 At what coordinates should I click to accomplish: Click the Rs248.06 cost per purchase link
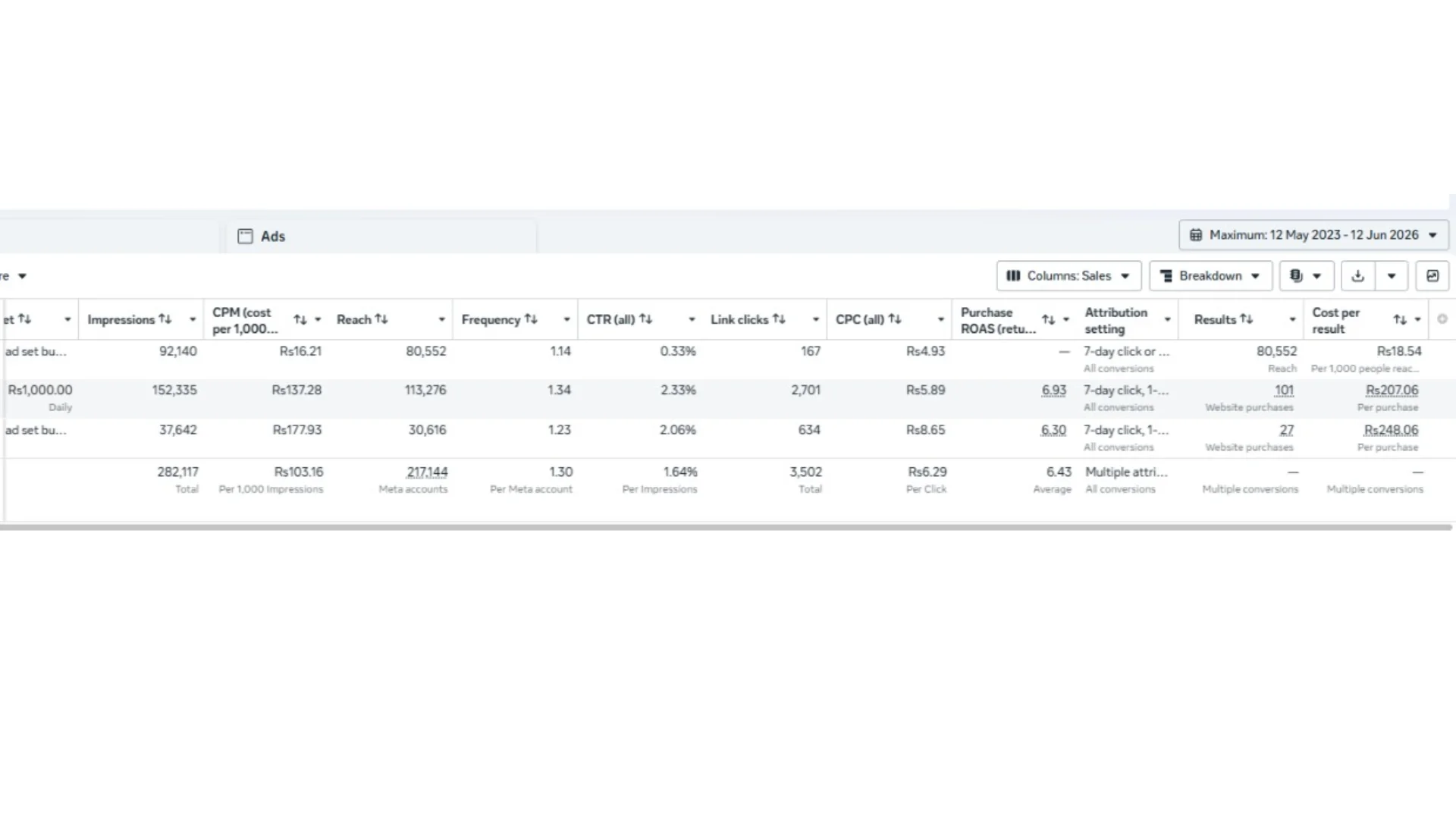click(1391, 430)
